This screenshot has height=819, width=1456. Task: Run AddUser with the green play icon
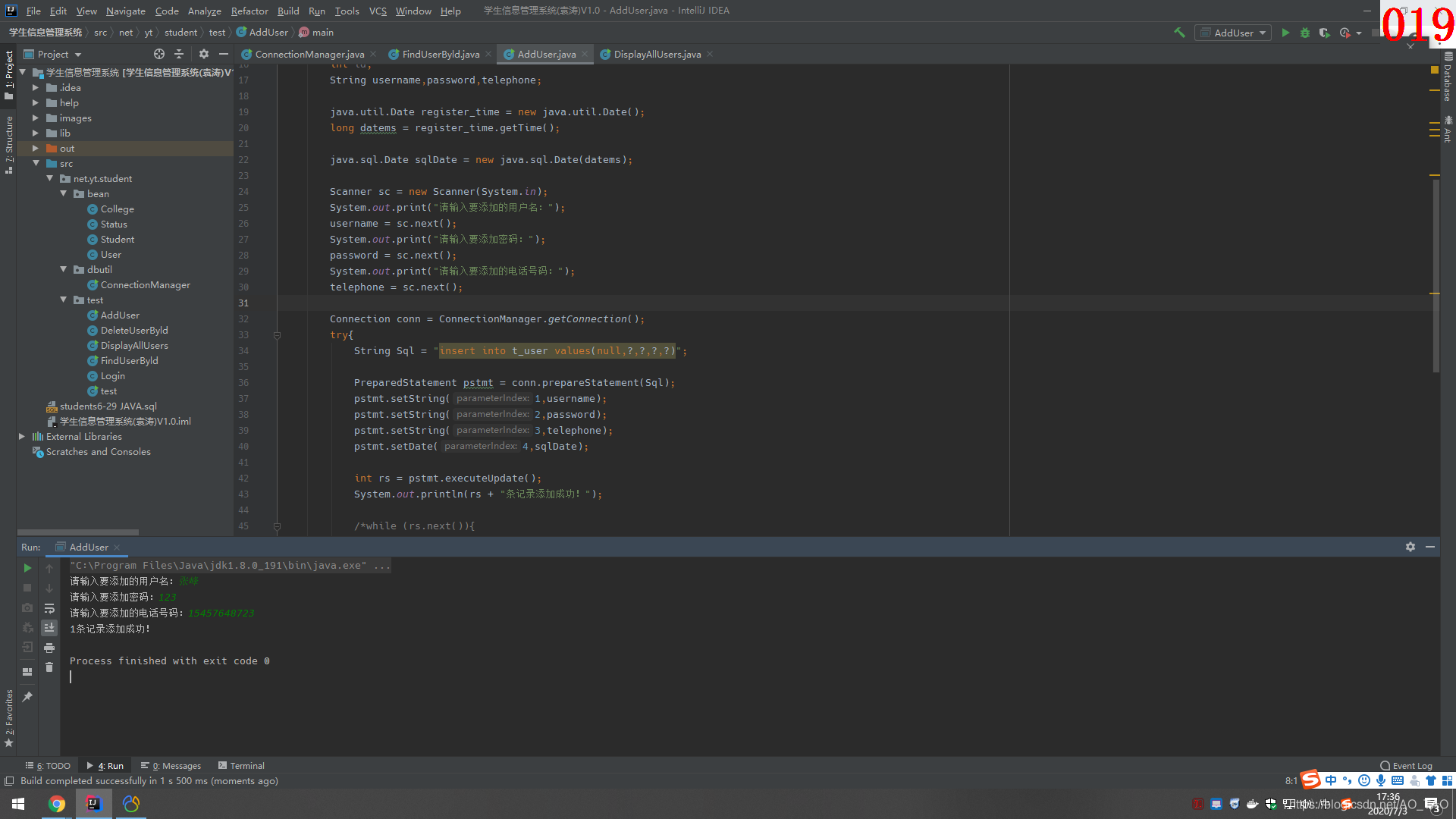pyautogui.click(x=1285, y=33)
